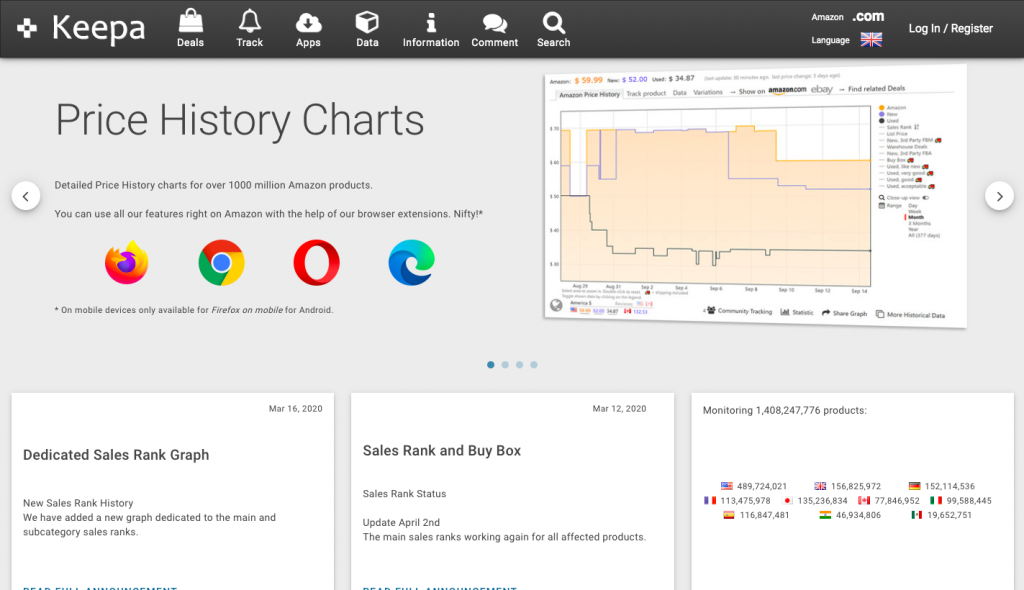
Task: Click 'Update April 2nd' text
Action: 401,523
